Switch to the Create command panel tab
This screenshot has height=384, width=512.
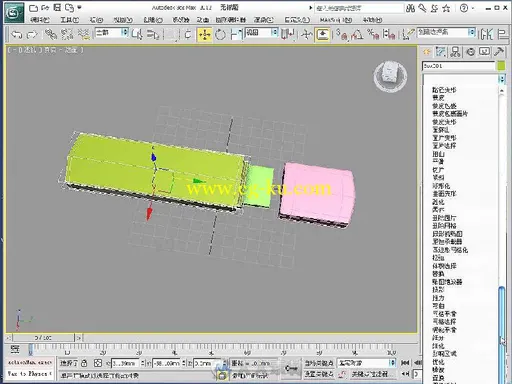(x=426, y=52)
